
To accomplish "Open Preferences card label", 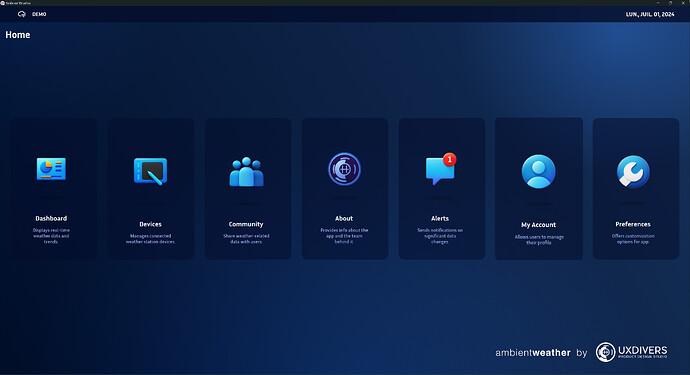I will click(x=633, y=224).
